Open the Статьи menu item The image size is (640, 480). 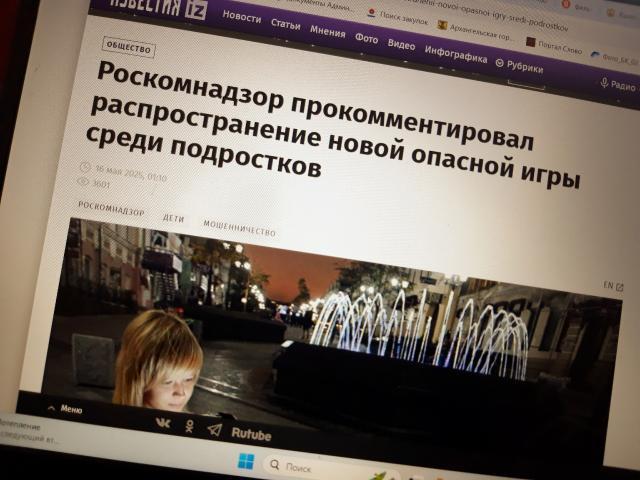[285, 24]
